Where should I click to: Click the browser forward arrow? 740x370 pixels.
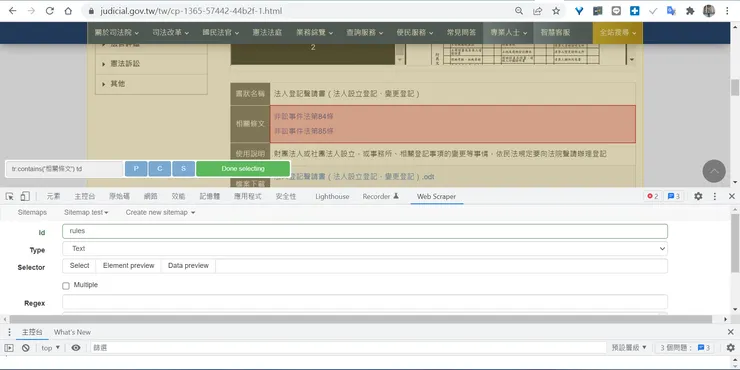[x=31, y=11]
